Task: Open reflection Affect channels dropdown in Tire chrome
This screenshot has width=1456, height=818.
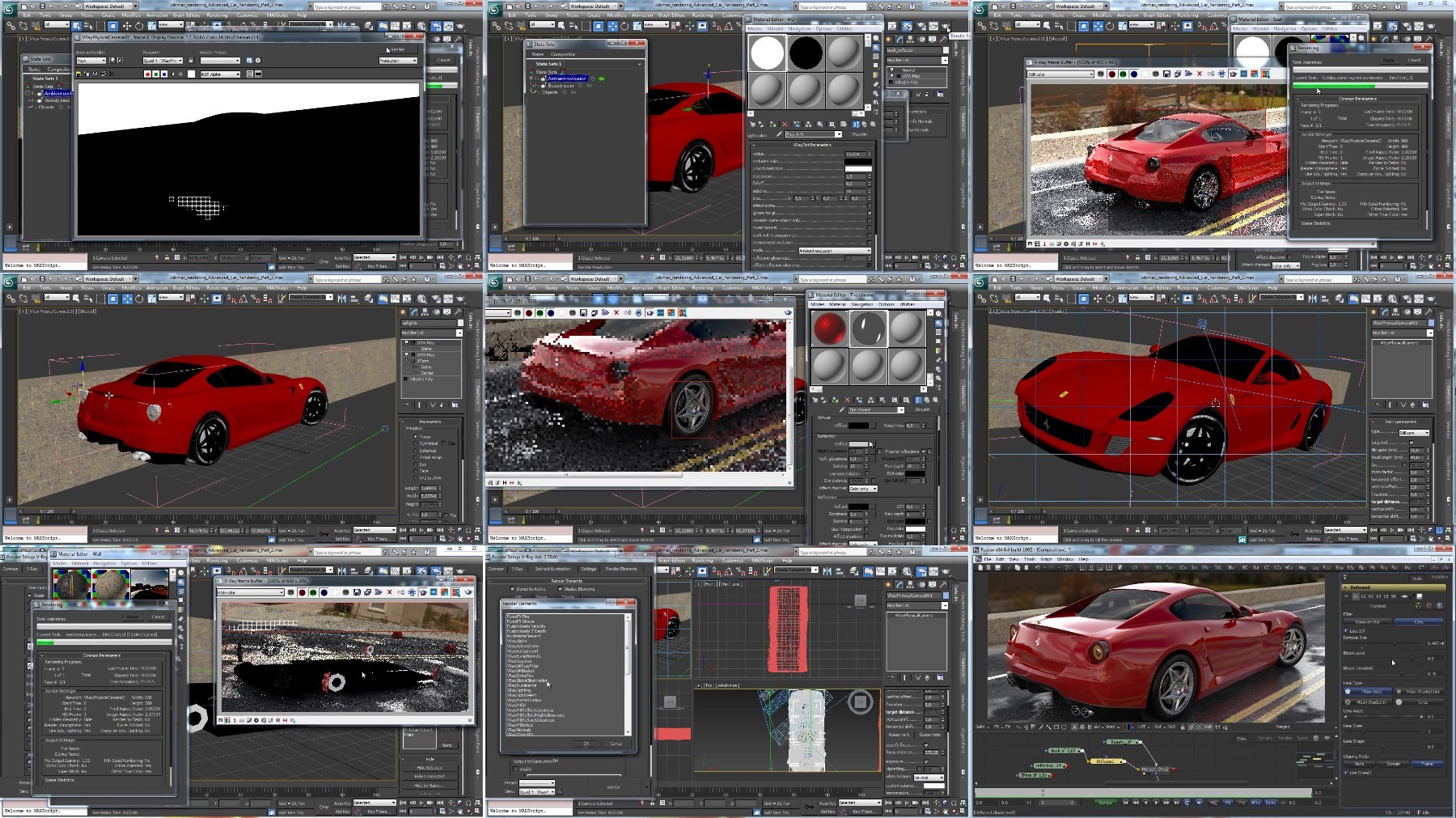Action: [x=863, y=489]
